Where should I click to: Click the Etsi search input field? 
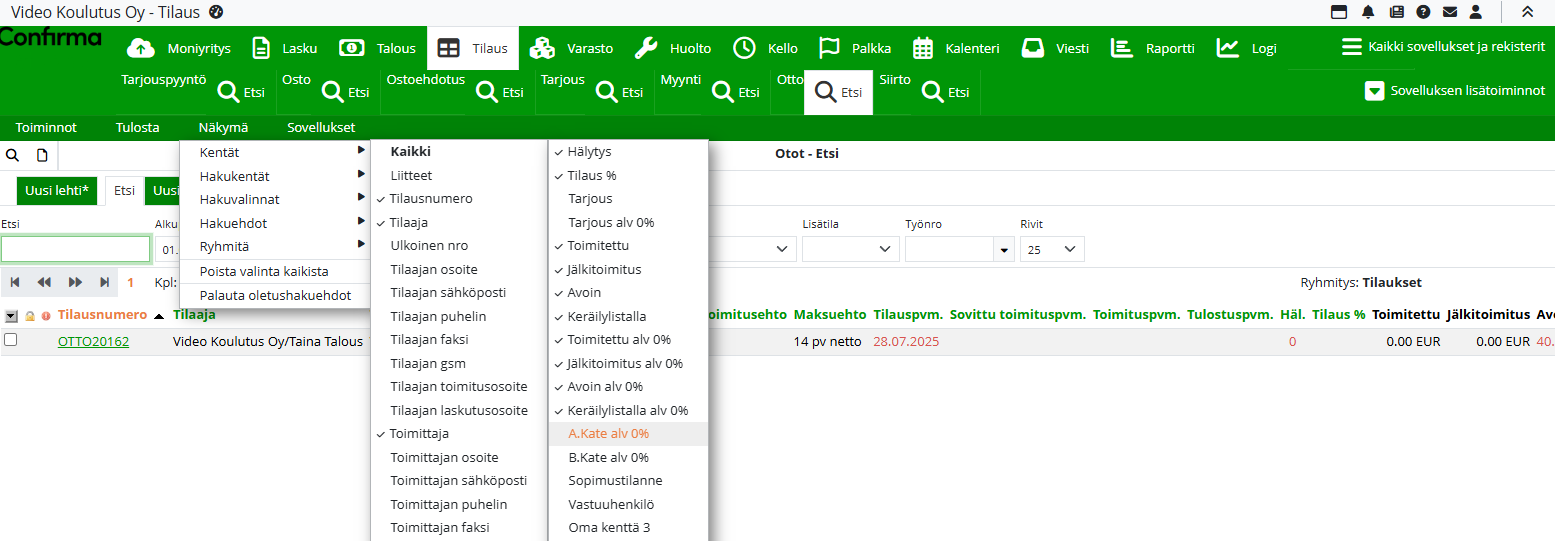click(x=76, y=249)
